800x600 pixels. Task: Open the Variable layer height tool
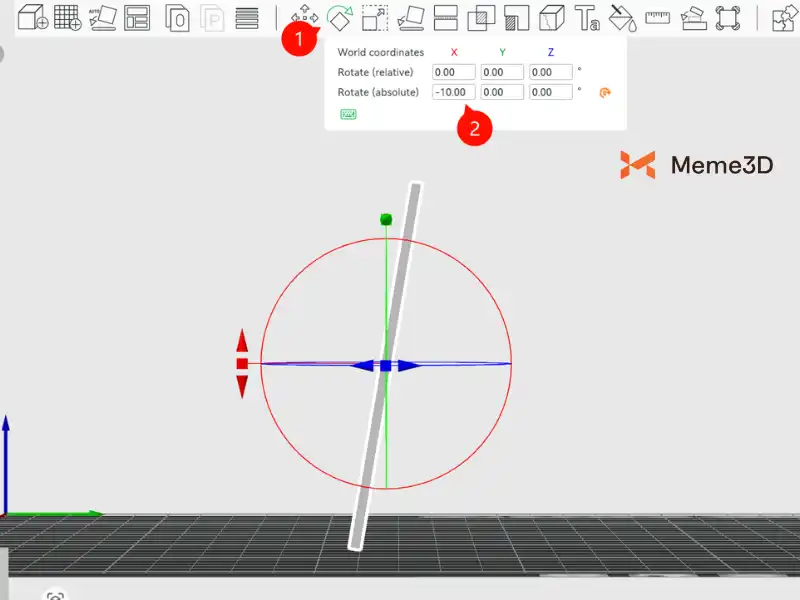click(x=247, y=18)
